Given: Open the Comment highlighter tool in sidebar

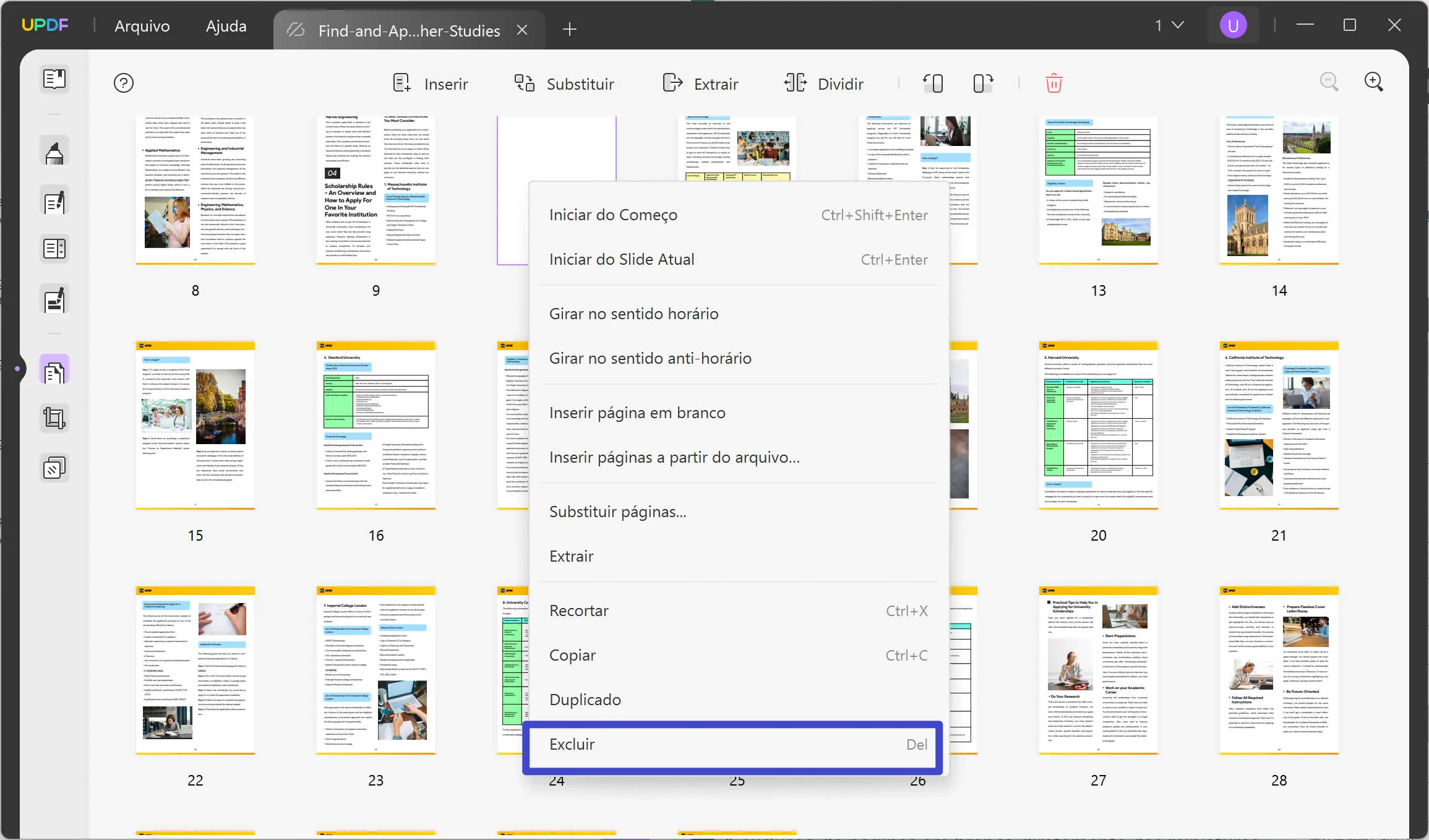Looking at the screenshot, I should 54,150.
